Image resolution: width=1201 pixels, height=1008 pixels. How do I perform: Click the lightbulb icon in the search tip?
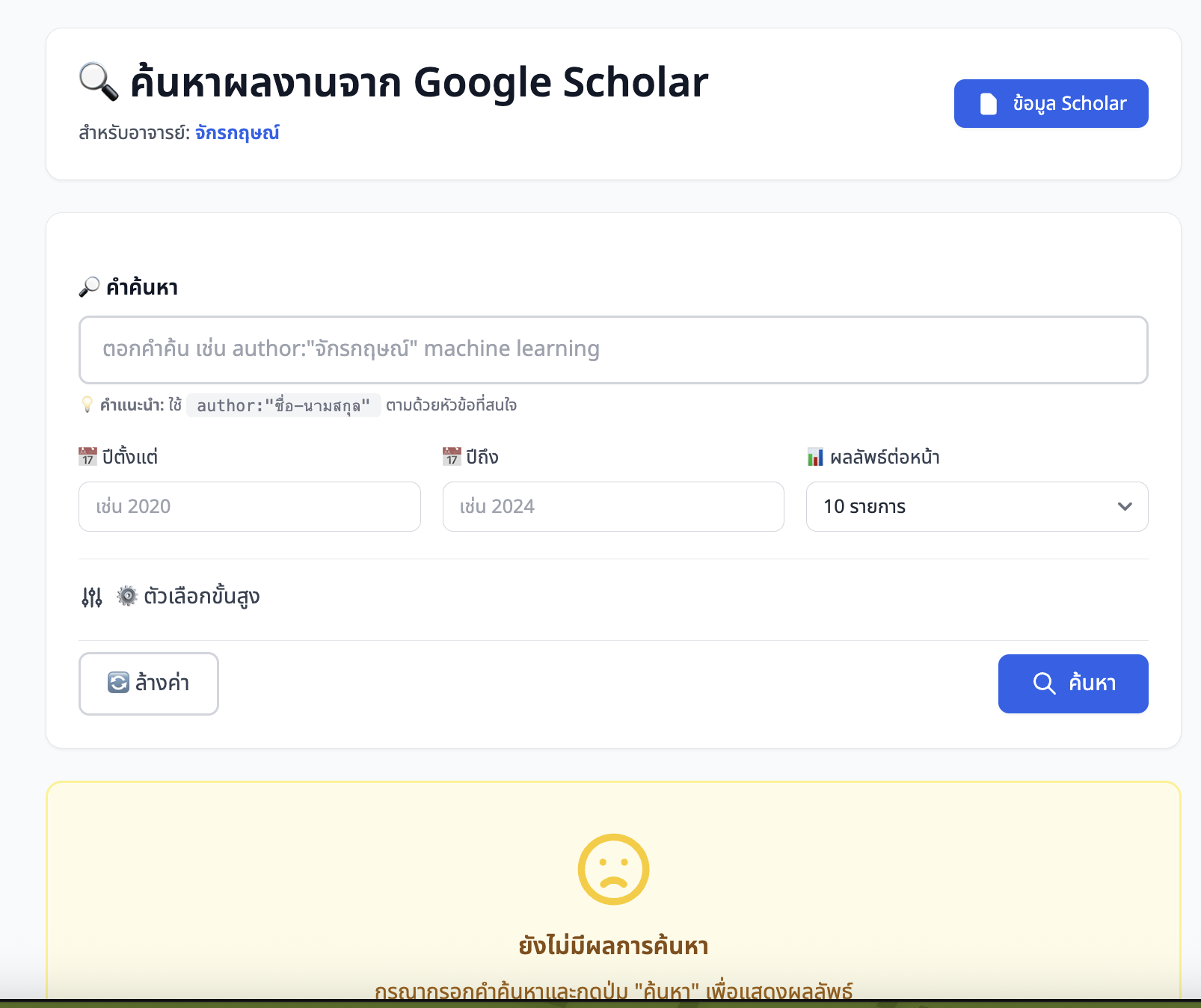[x=87, y=405]
